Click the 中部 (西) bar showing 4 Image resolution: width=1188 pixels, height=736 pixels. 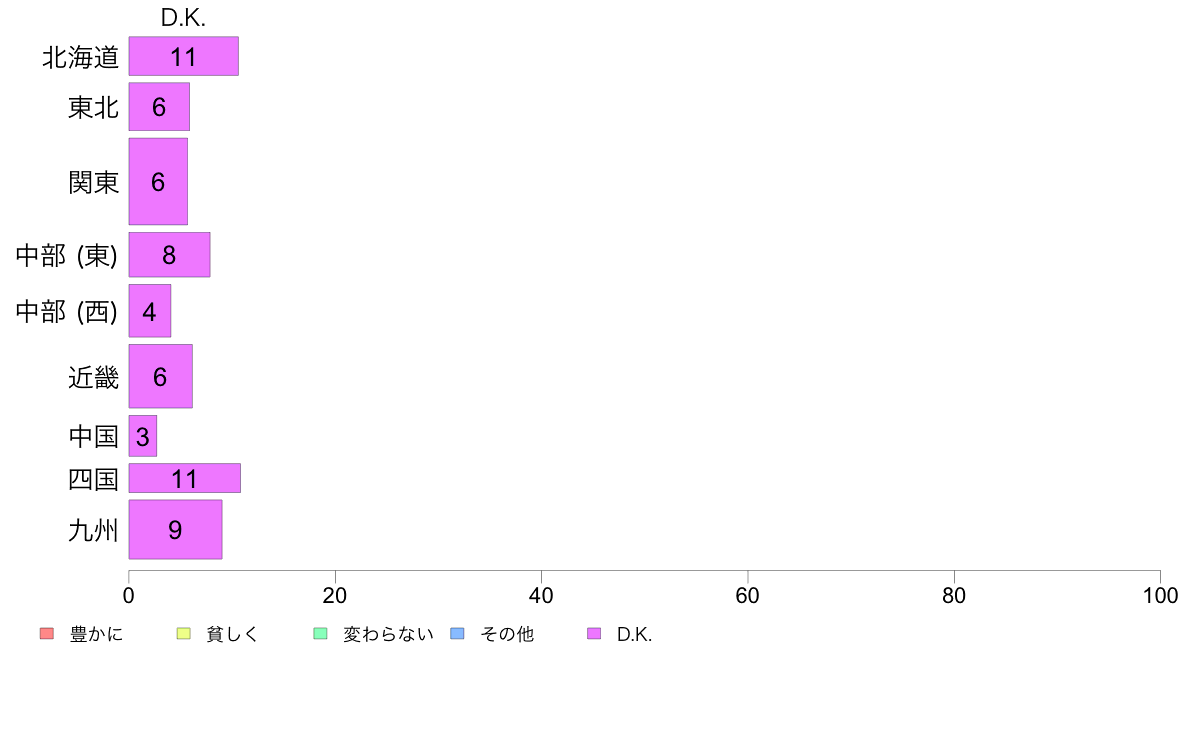coord(150,311)
